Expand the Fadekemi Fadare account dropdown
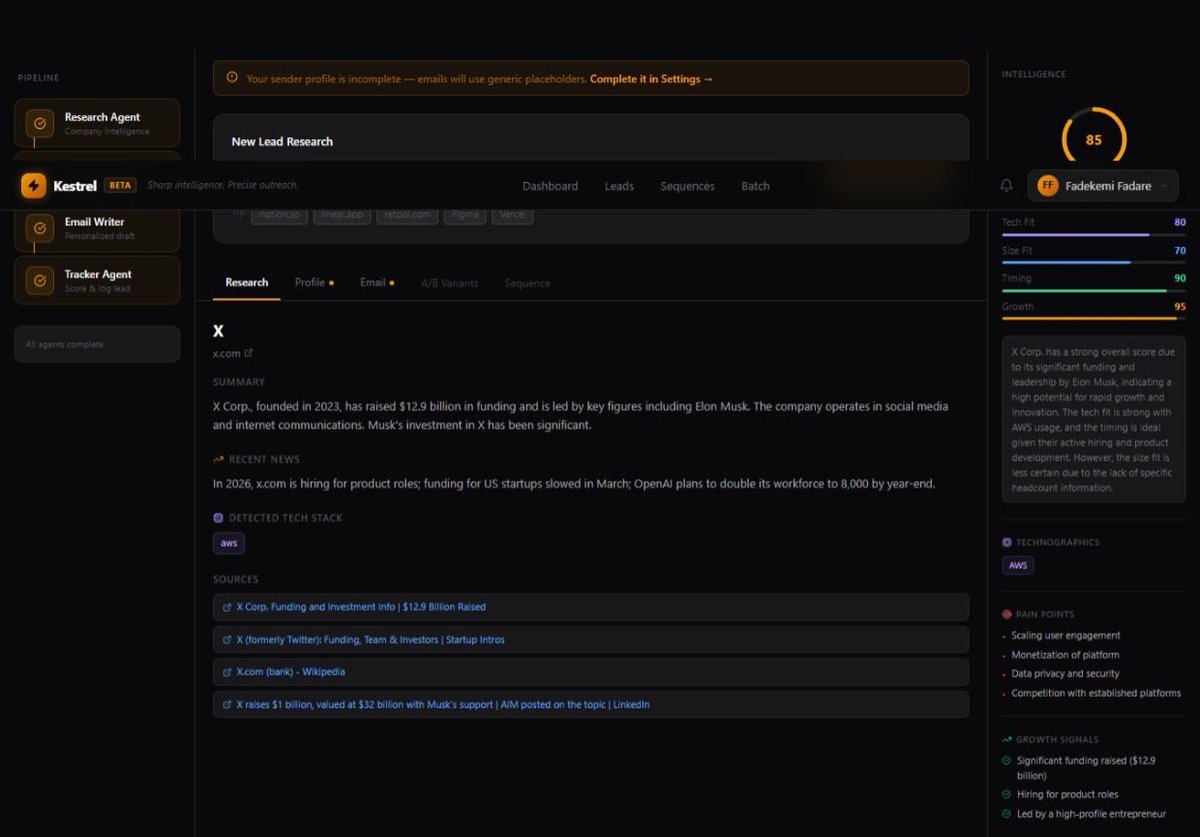Viewport: 1200px width, 837px height. 1103,185
